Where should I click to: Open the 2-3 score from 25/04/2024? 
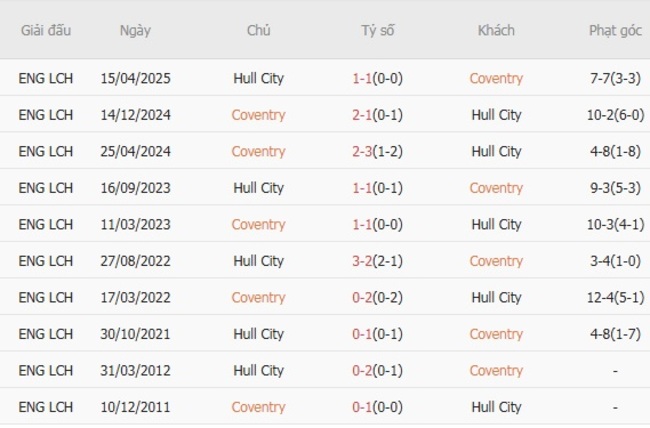coord(378,152)
